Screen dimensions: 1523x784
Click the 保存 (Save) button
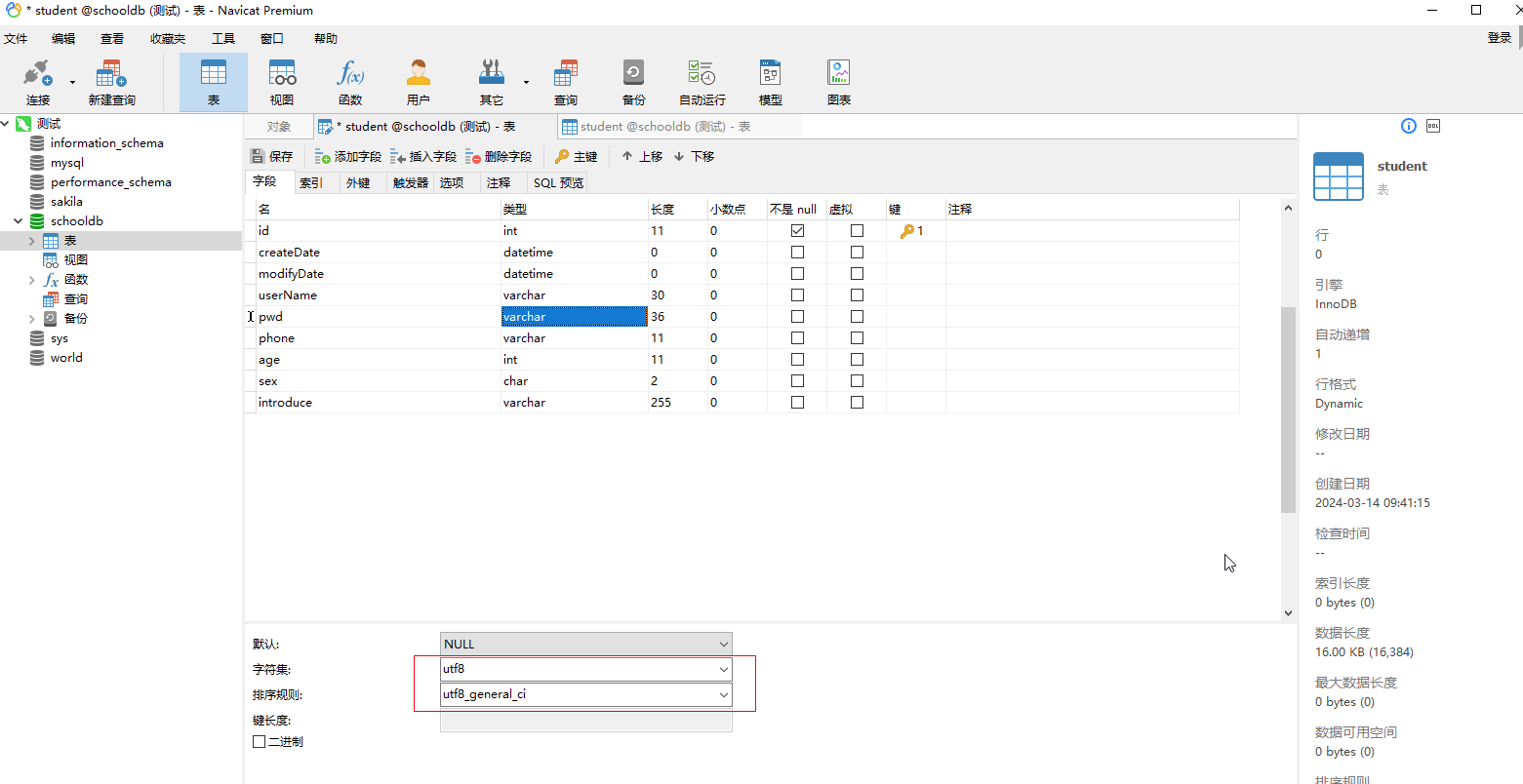point(270,156)
